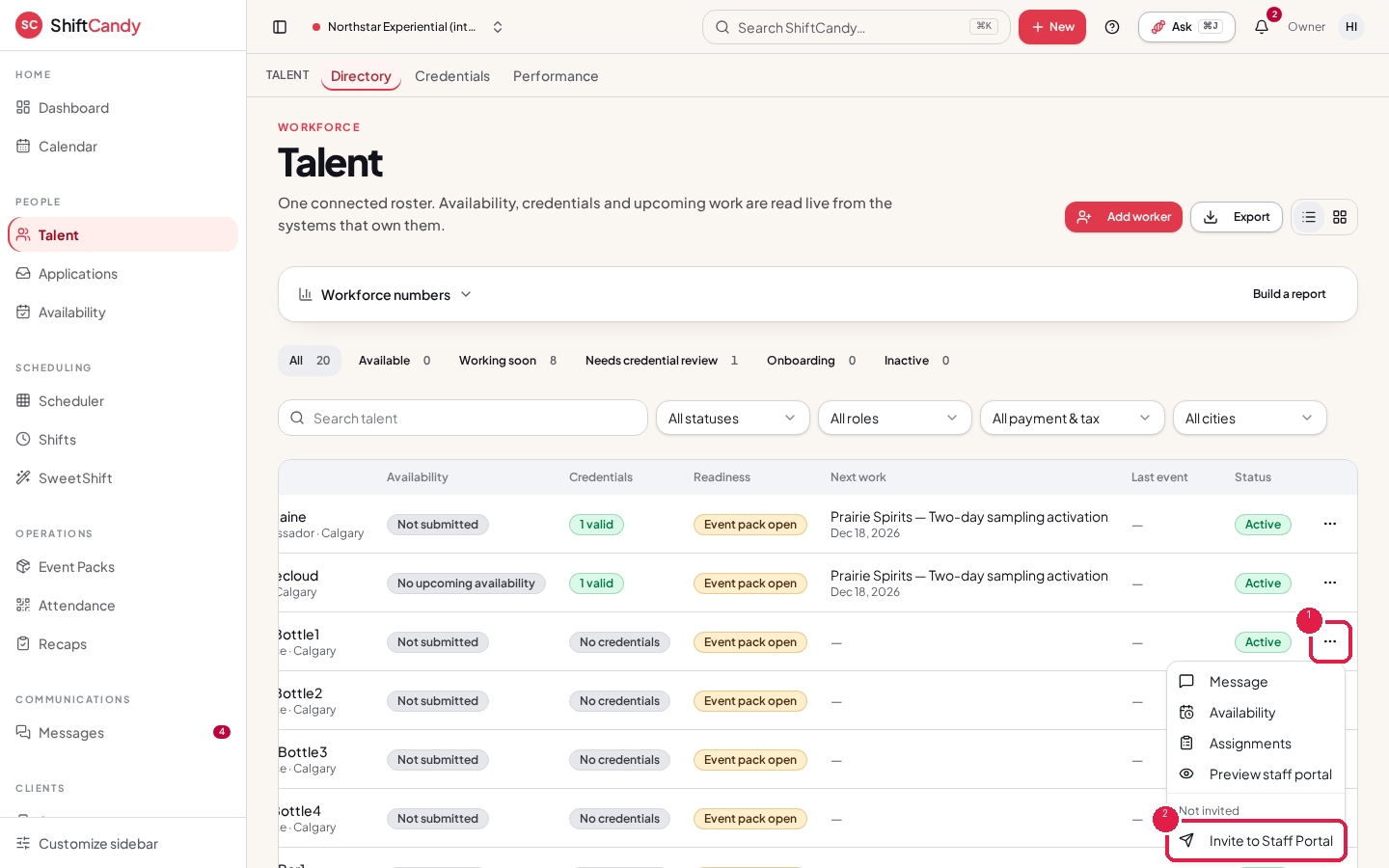Switch to list view layout
Screen dimensions: 1389x868
(1309, 217)
